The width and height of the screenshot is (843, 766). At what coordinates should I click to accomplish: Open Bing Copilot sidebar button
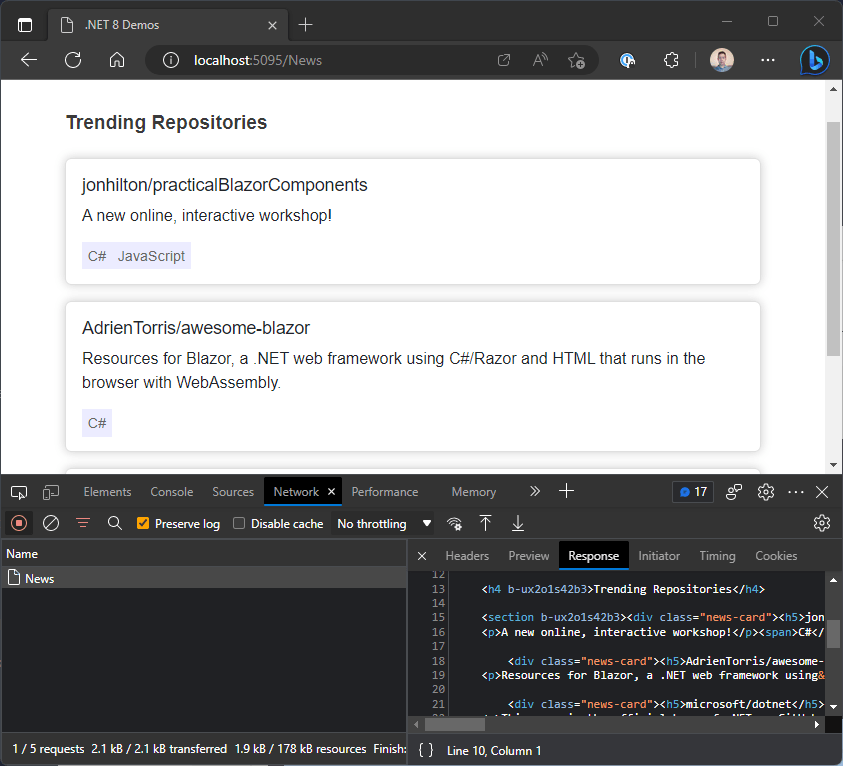click(x=814, y=60)
